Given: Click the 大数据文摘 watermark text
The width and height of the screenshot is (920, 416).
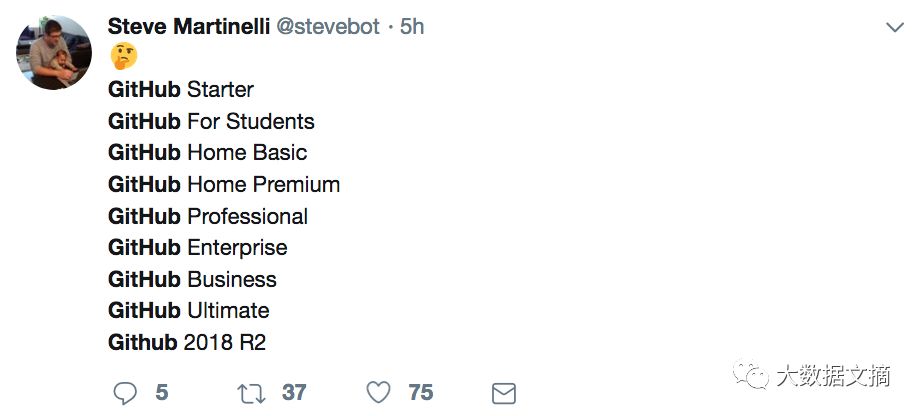Looking at the screenshot, I should (833, 376).
